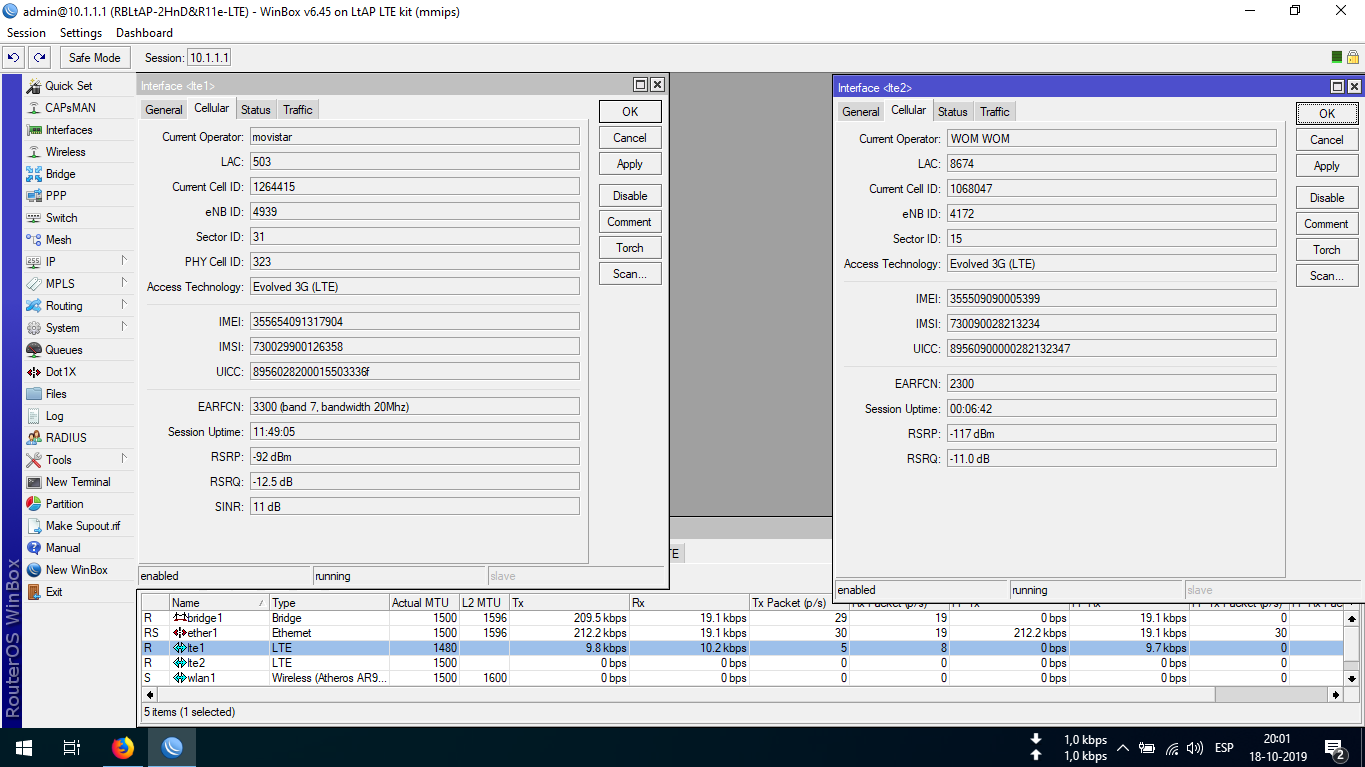Click the undo arrow in the toolbar
The image size is (1365, 767).
12,57
